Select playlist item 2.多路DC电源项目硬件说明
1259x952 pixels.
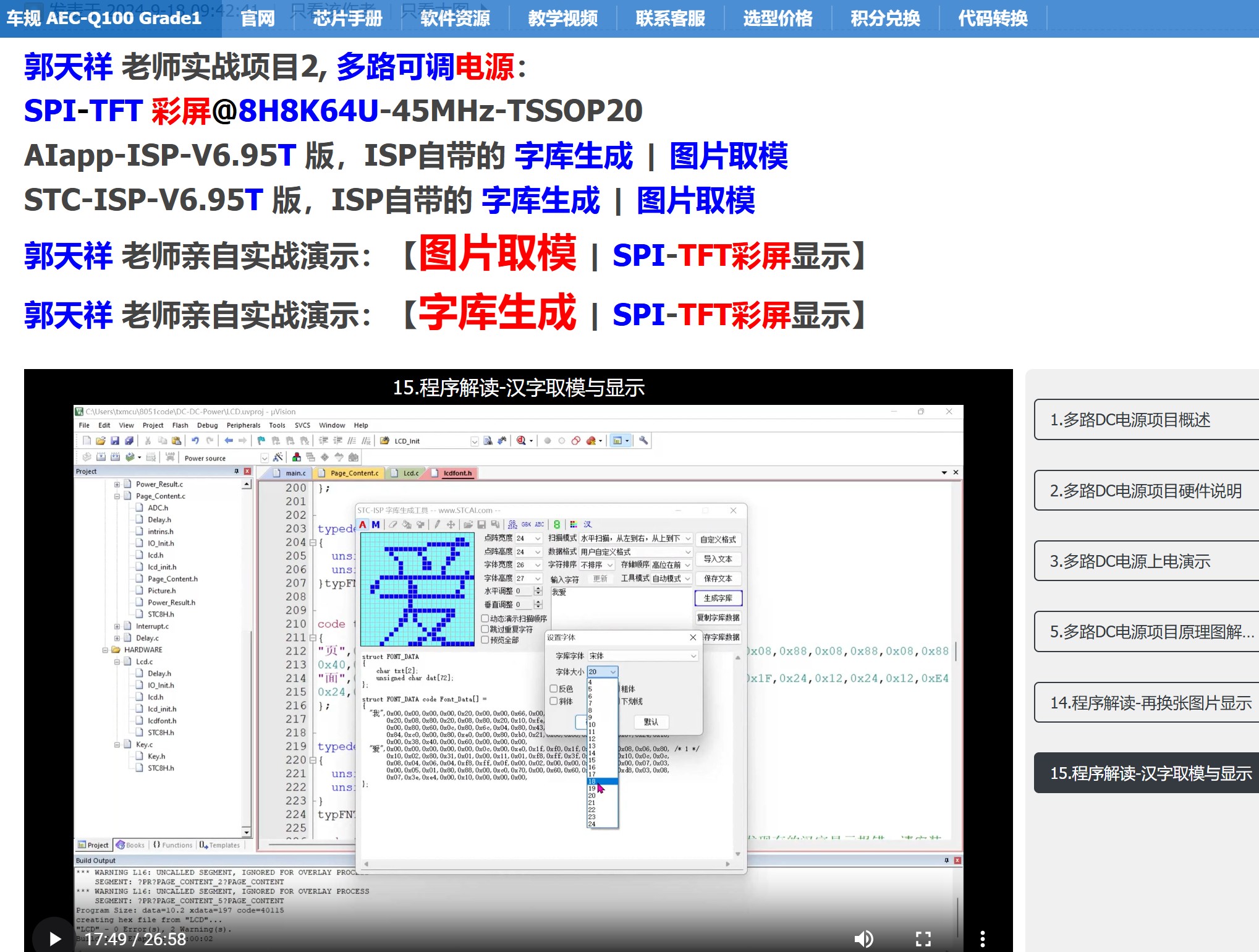pos(1147,491)
